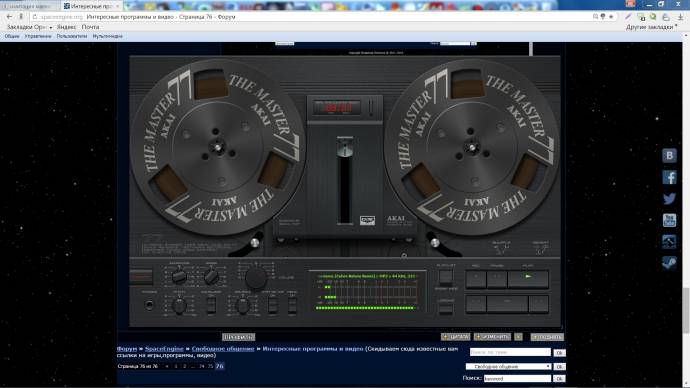Click the wide STOP button on the tape deck
Screen dimensions: 690x388
tap(507, 304)
